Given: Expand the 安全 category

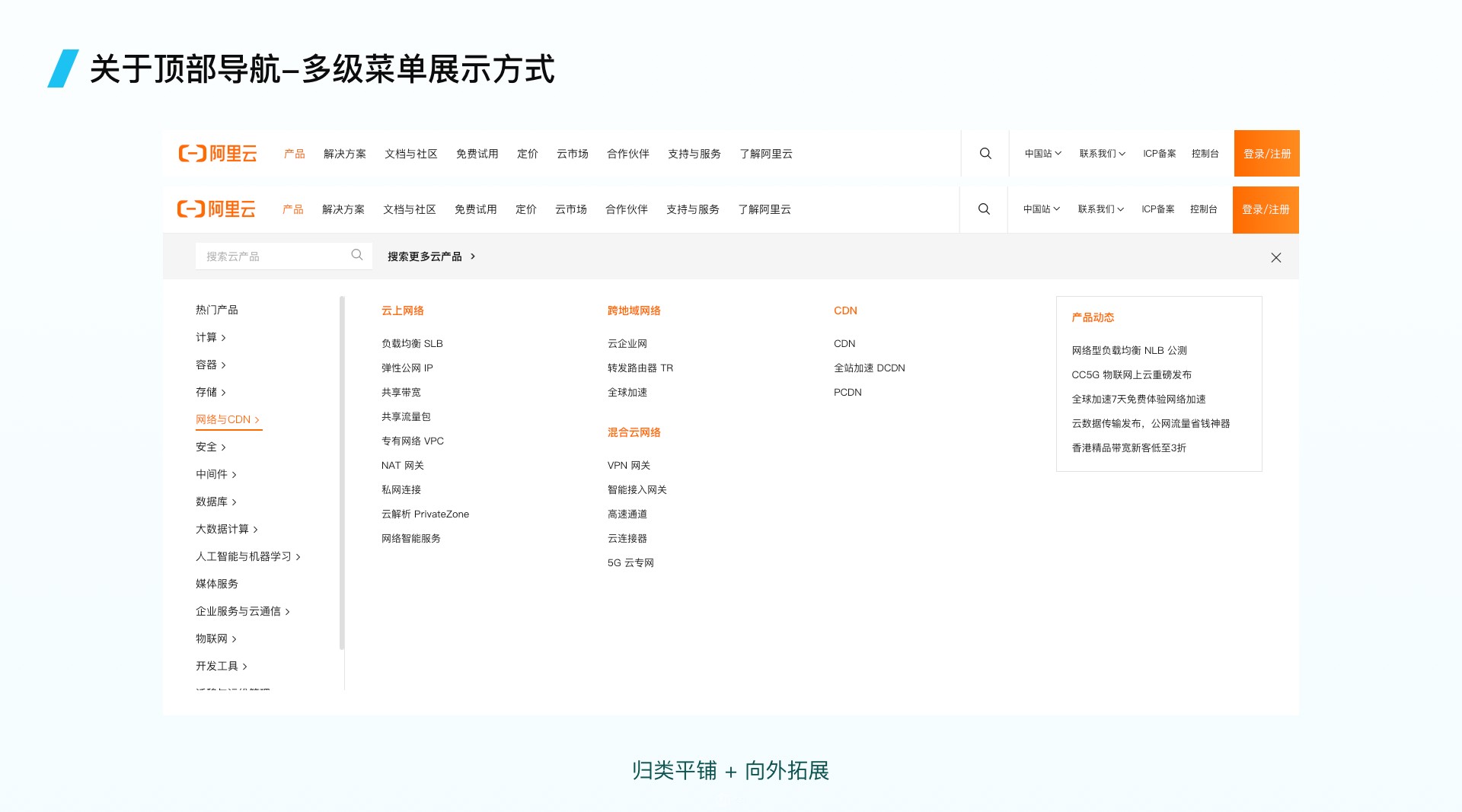Looking at the screenshot, I should coord(211,447).
